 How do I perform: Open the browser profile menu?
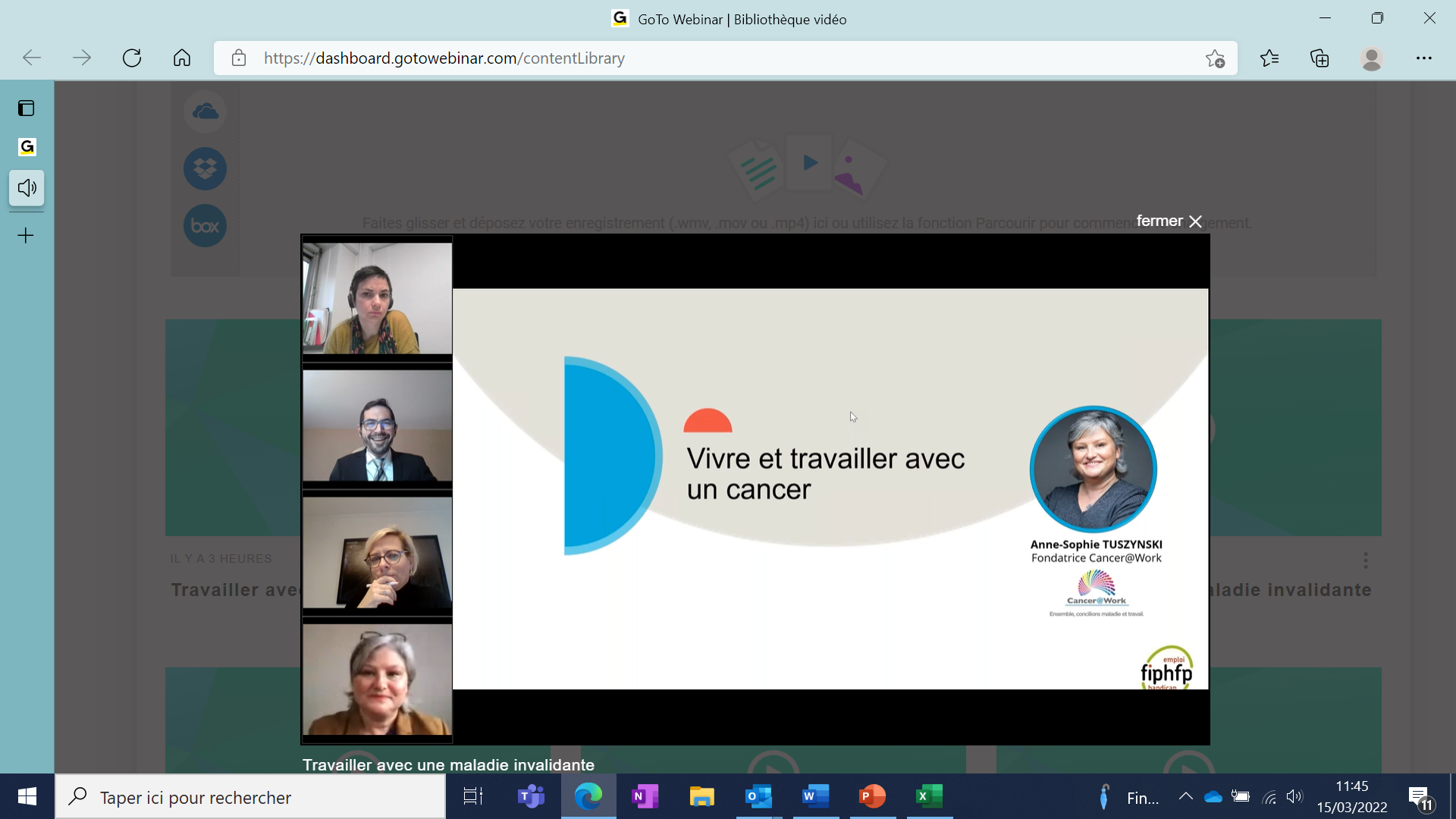coord(1371,58)
